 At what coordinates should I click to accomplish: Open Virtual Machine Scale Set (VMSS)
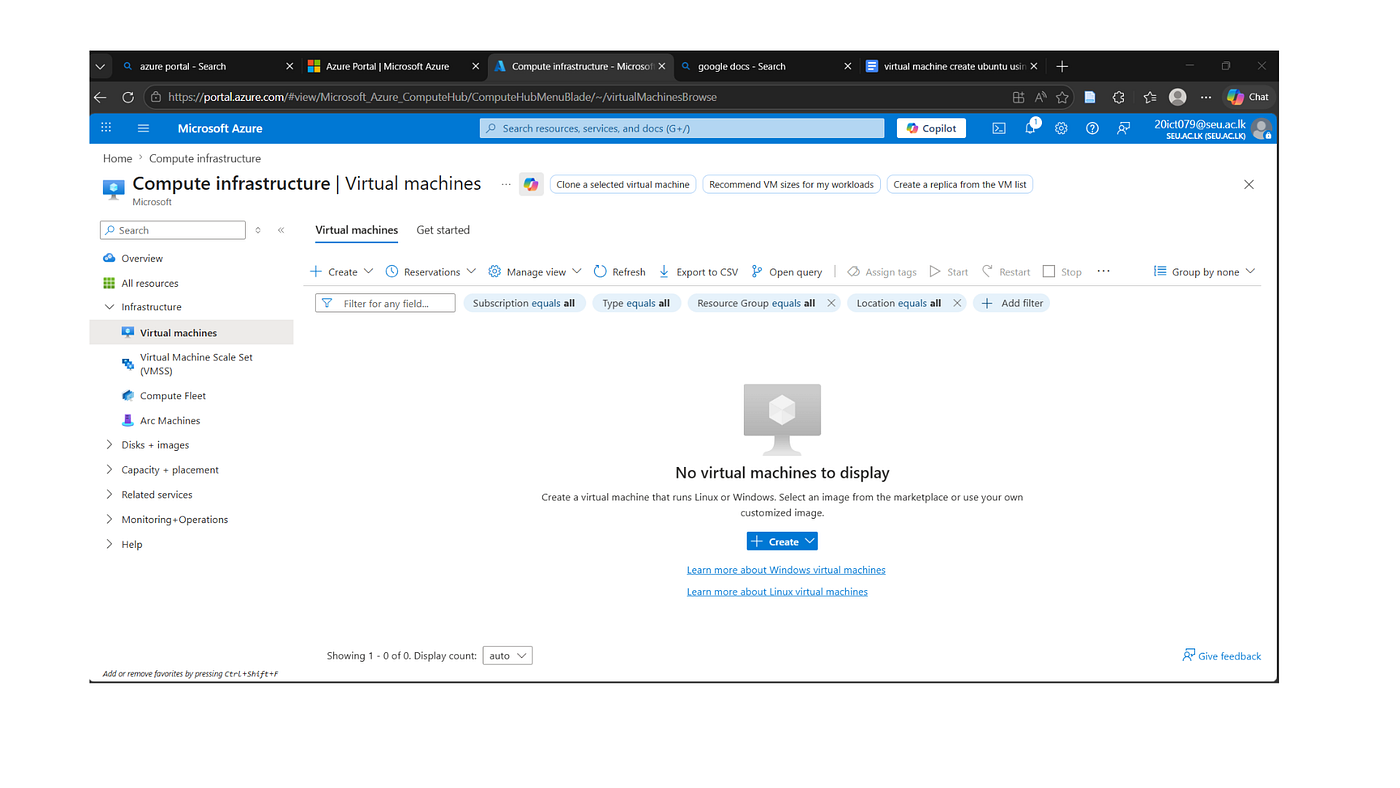[196, 364]
